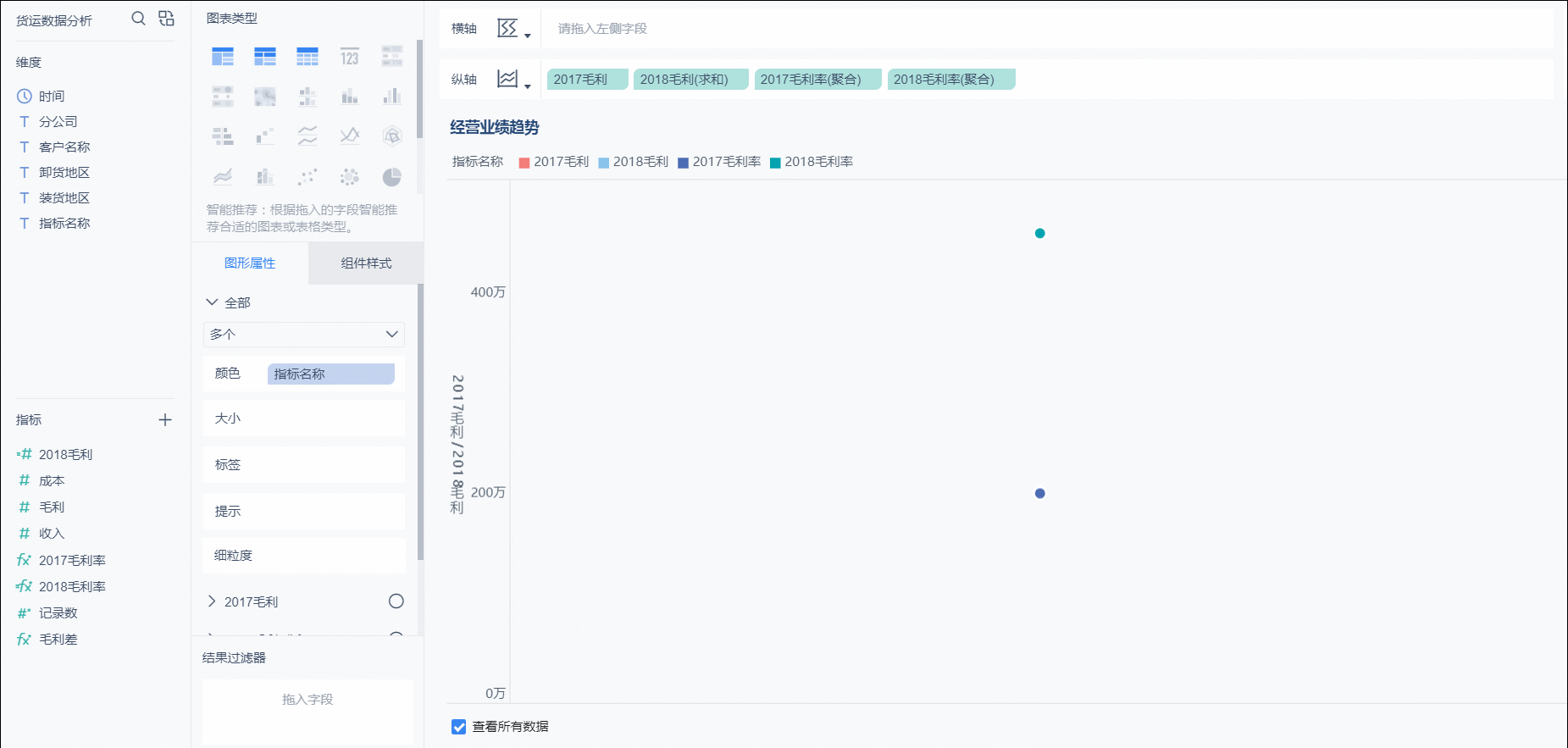Viewport: 1568px width, 748px height.
Task: Select the grouped table chart type
Action: coord(223,57)
